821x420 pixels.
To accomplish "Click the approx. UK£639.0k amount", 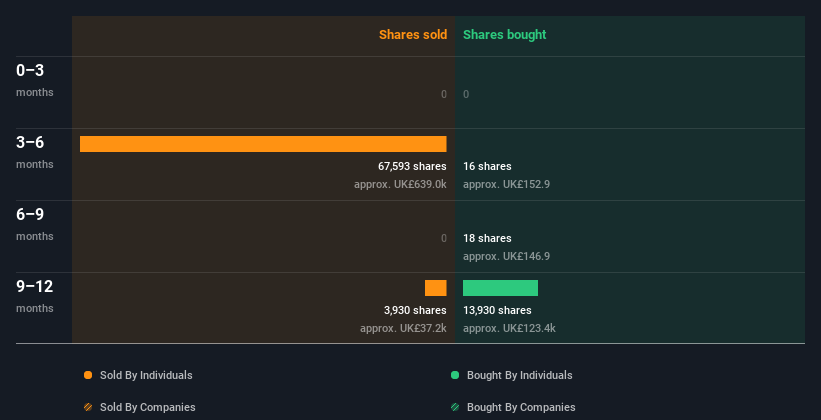I will pos(400,184).
